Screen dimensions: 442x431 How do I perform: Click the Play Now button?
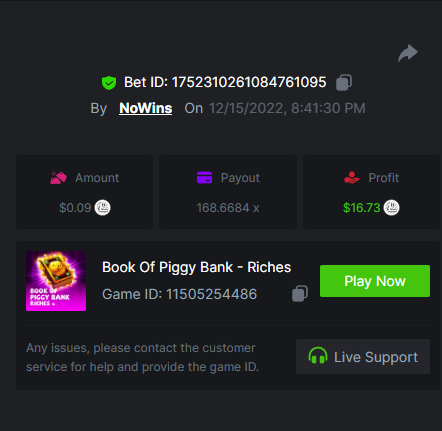tap(375, 281)
